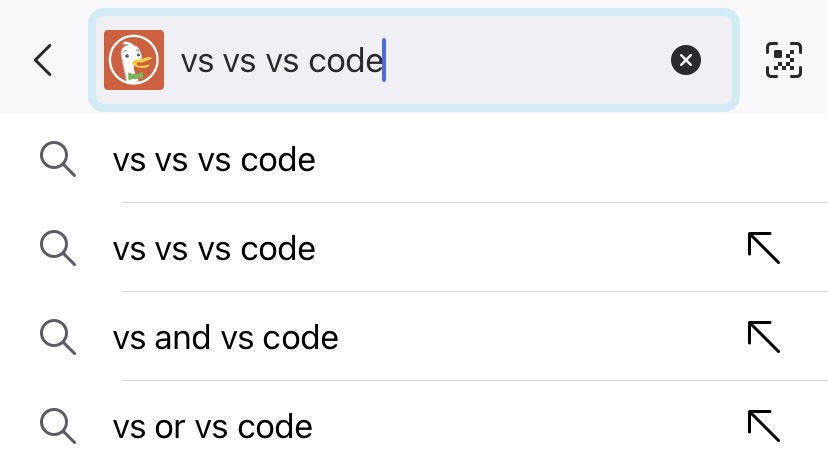This screenshot has height=460, width=828.
Task: Click blank space between 'vs or vs code' and arrow
Action: point(530,426)
